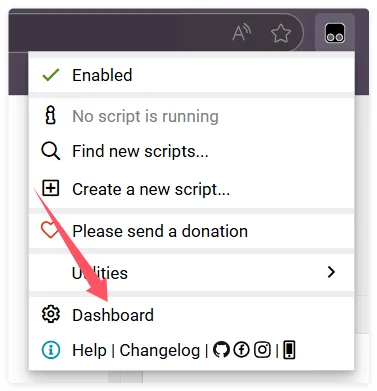The image size is (377, 391).
Task: Toggle the Enabled green checkmark
Action: pos(51,75)
